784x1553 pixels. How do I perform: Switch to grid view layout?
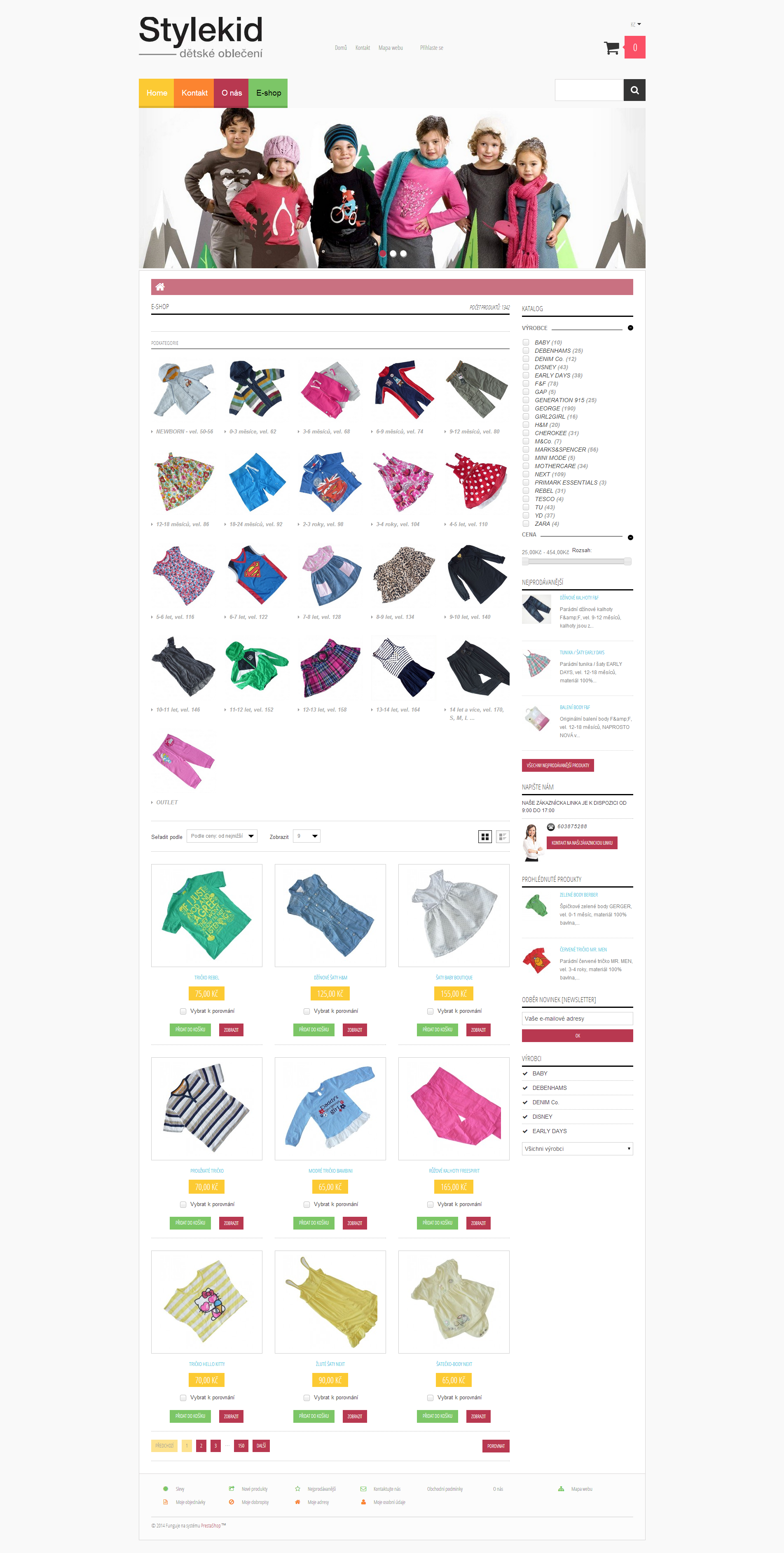(484, 836)
